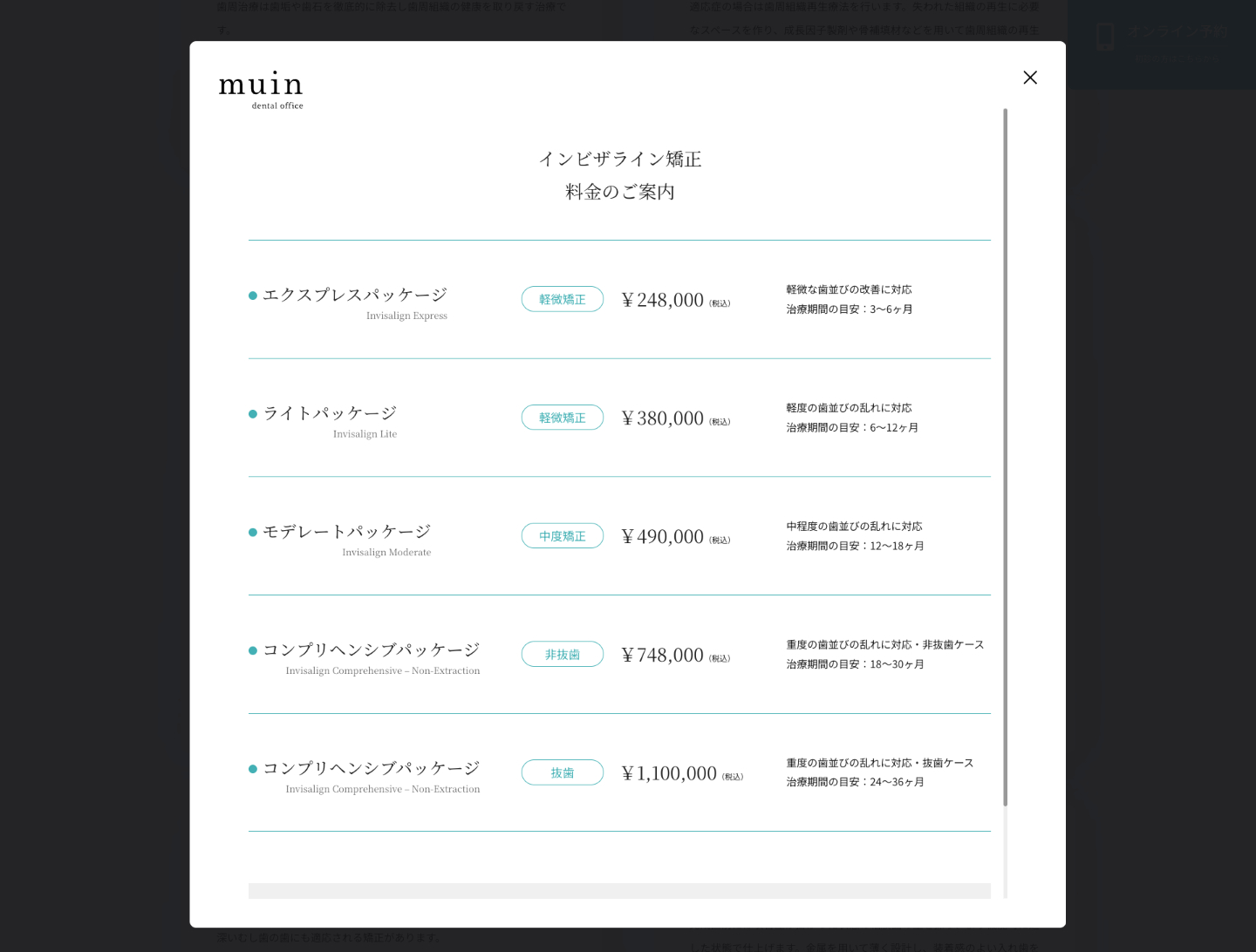Click the ¥248,000 price
The image size is (1256, 952).
(x=662, y=300)
